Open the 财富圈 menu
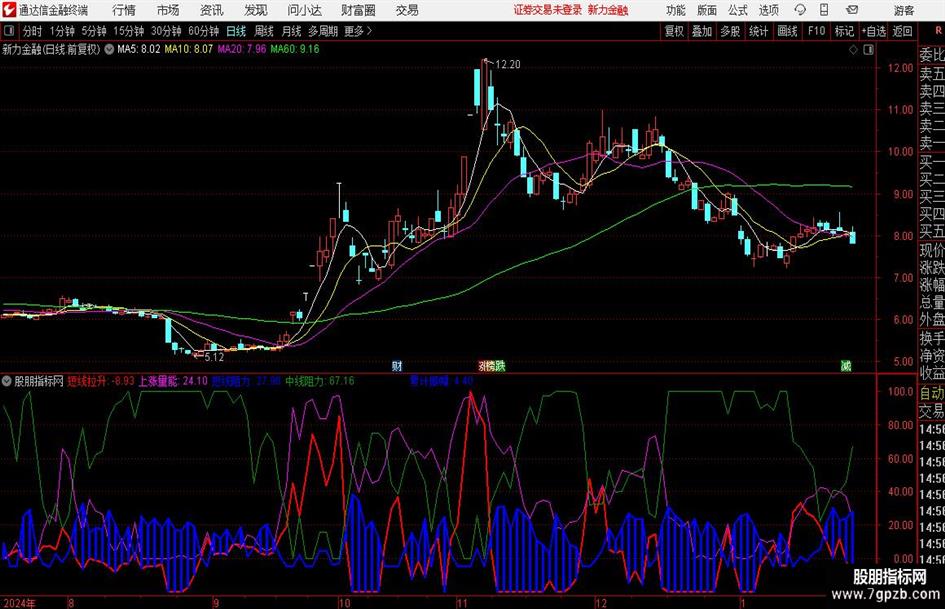 pos(358,10)
